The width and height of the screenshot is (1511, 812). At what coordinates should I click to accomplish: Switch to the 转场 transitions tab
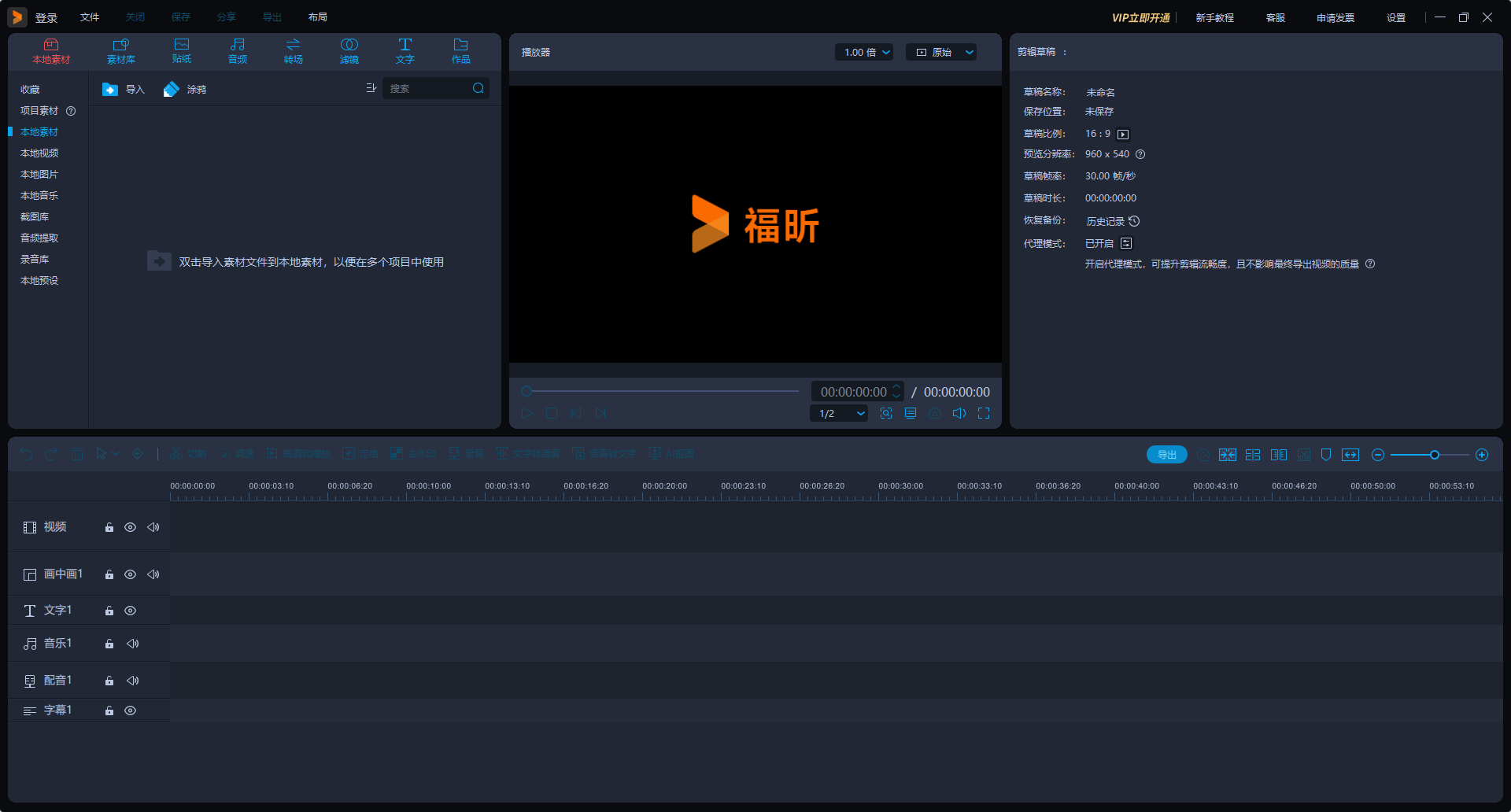[294, 51]
